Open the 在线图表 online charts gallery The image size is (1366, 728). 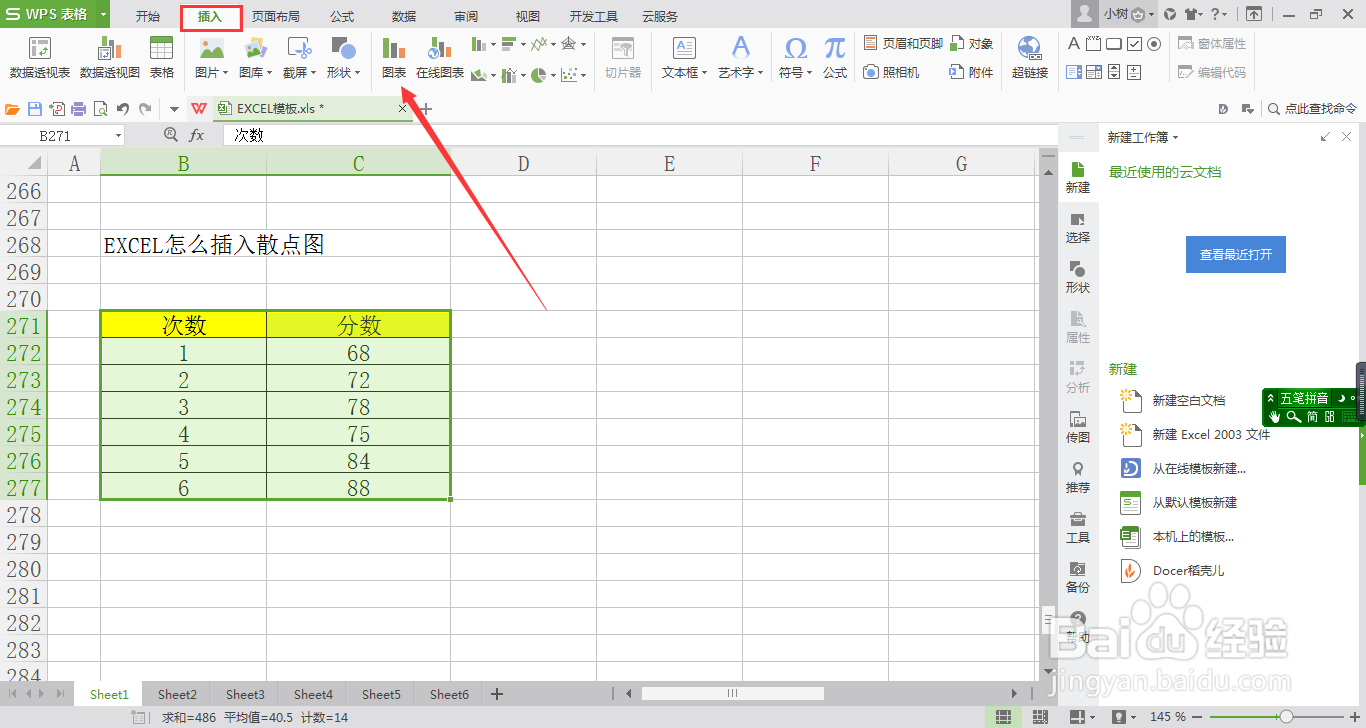440,57
